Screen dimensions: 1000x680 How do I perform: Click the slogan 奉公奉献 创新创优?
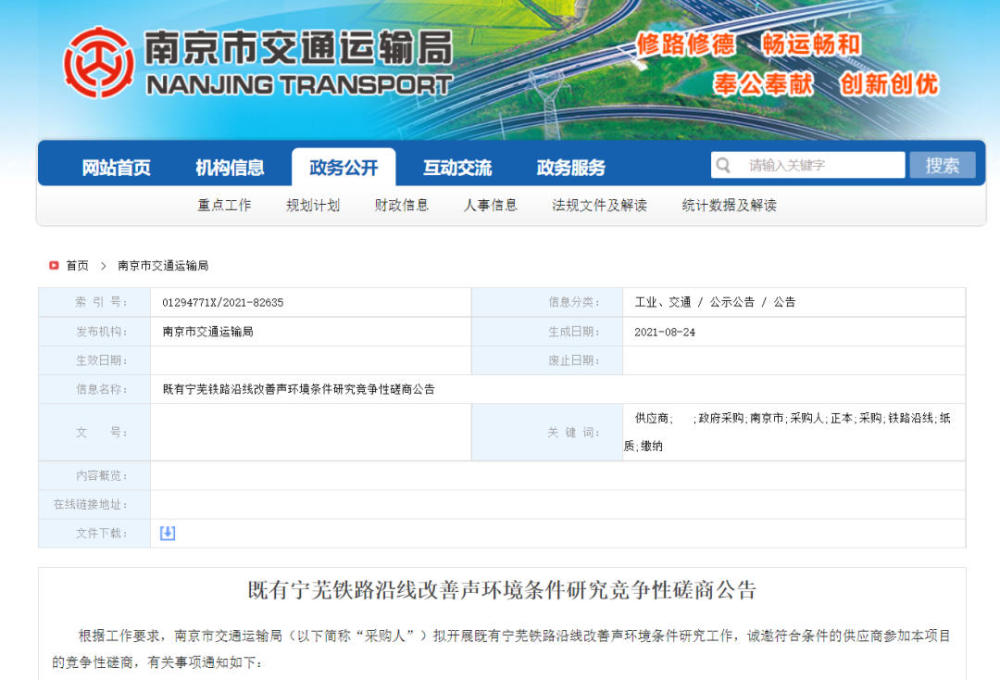[826, 84]
